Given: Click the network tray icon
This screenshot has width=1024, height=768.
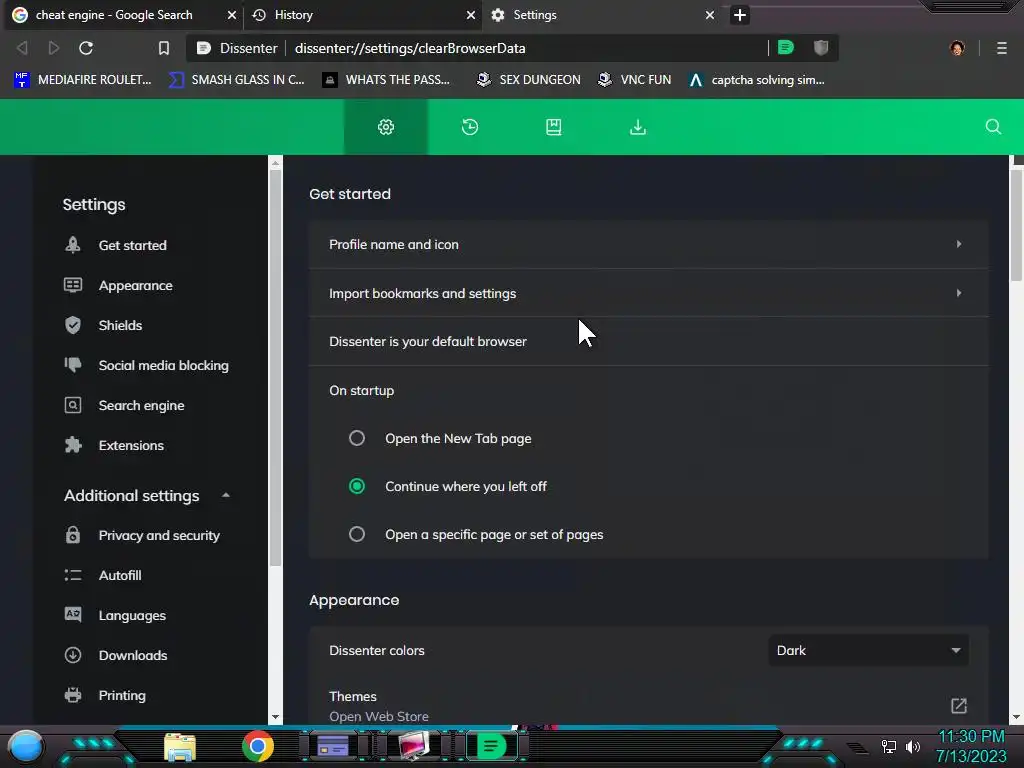Looking at the screenshot, I should pos(888,746).
